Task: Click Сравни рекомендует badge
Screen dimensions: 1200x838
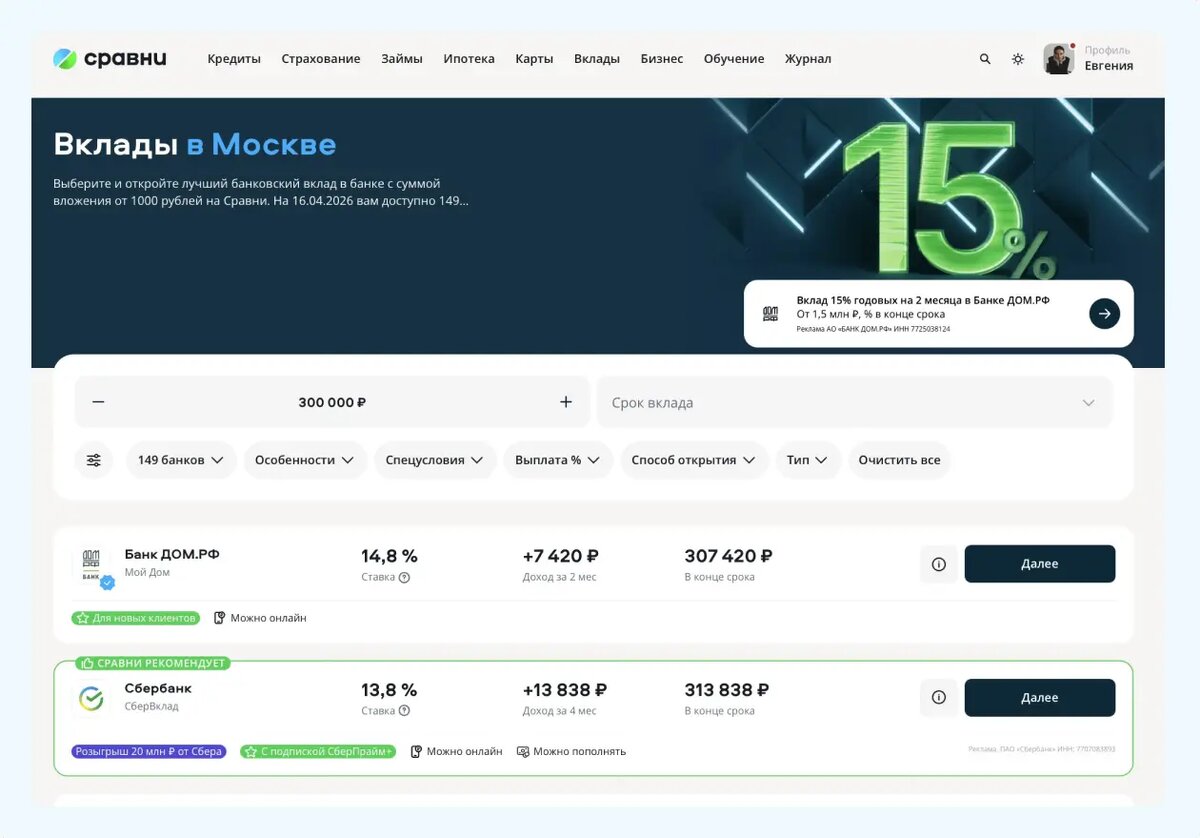Action: tap(154, 663)
